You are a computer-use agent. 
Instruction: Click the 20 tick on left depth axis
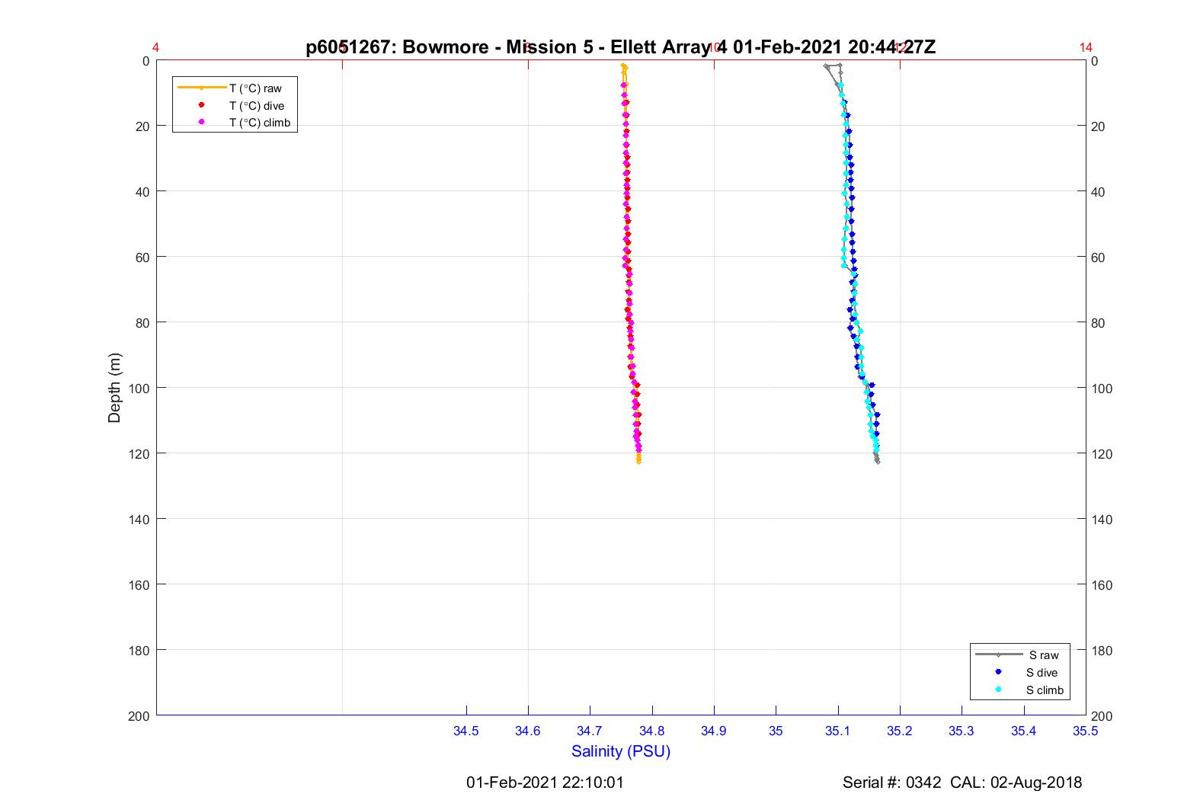point(143,126)
